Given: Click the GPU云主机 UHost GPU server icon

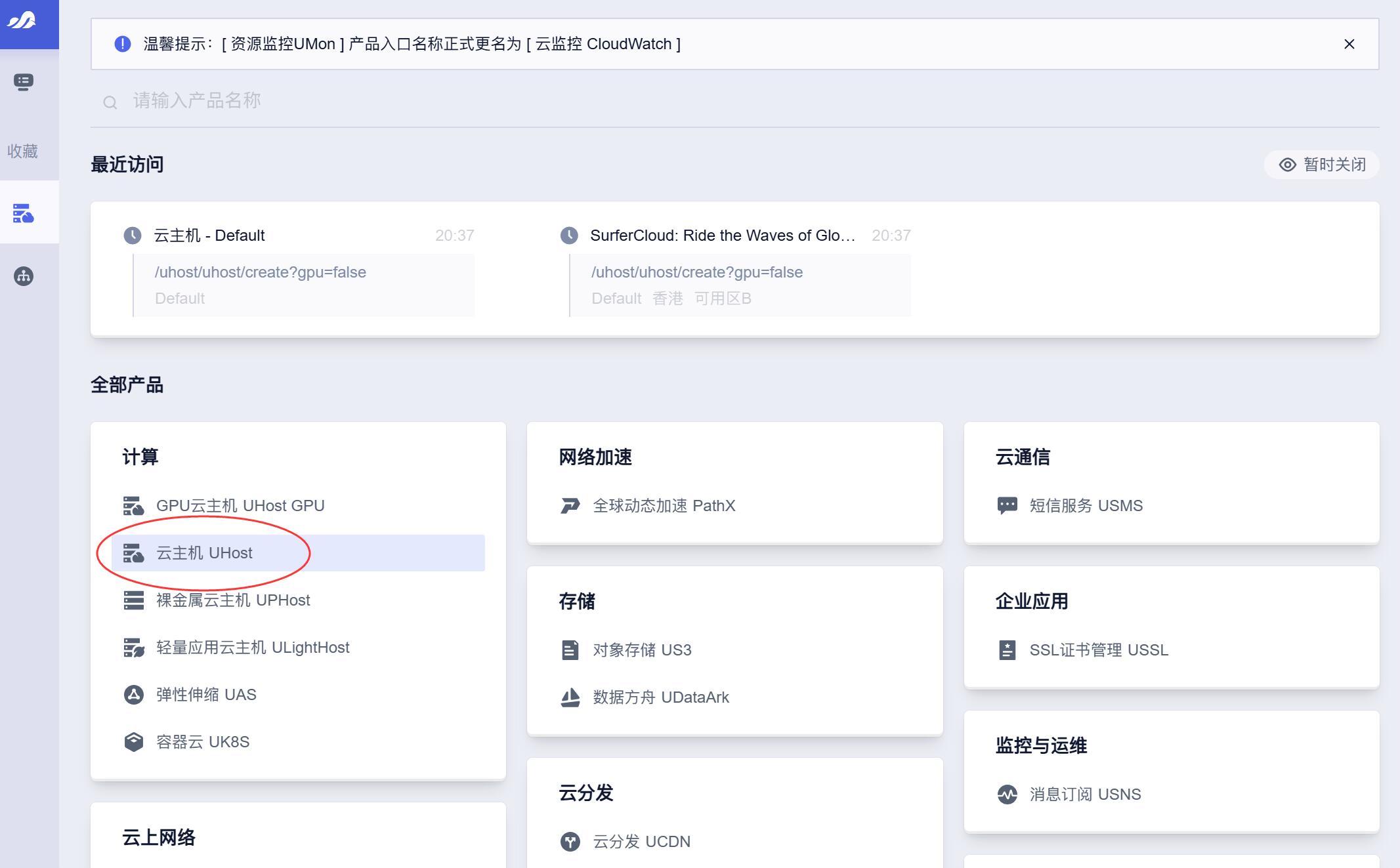Looking at the screenshot, I should (x=132, y=505).
